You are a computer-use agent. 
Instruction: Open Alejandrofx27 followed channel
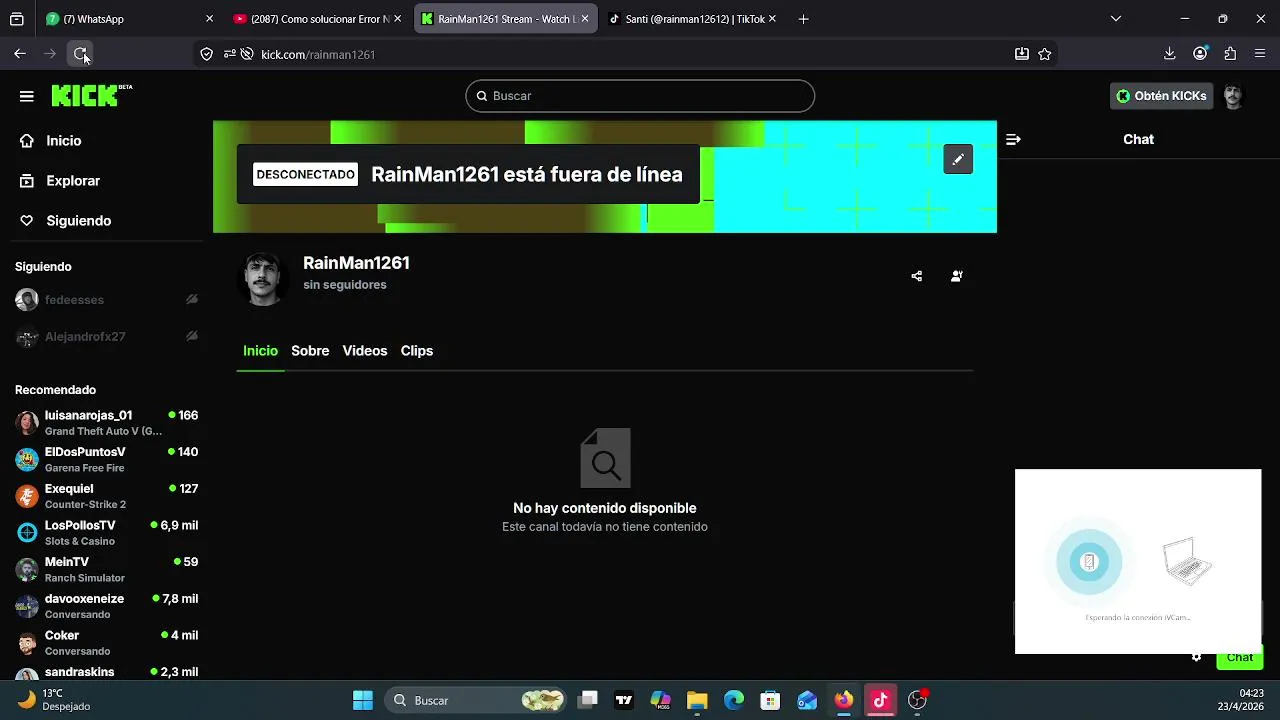106,337
